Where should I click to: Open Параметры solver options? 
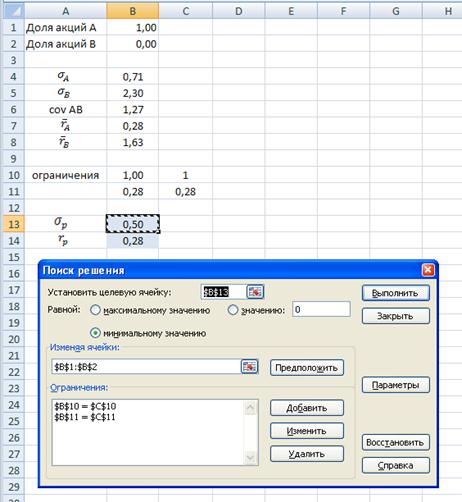click(396, 385)
